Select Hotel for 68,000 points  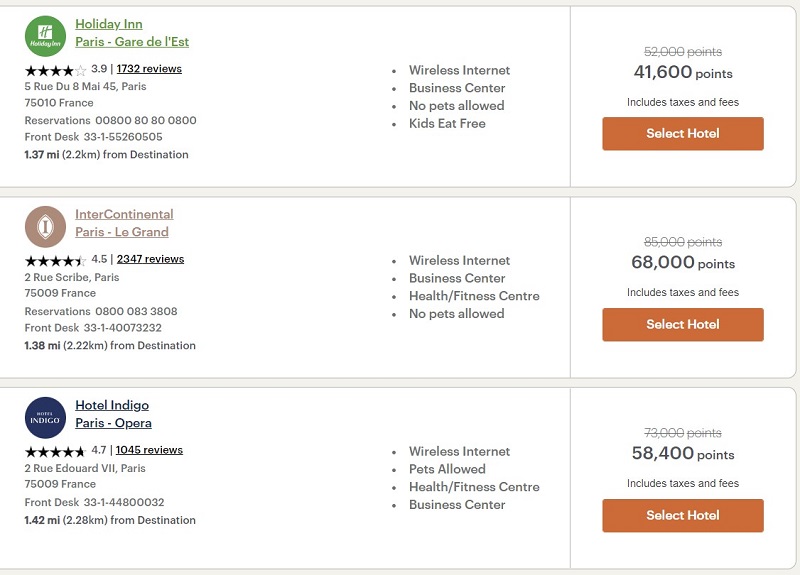click(x=683, y=324)
